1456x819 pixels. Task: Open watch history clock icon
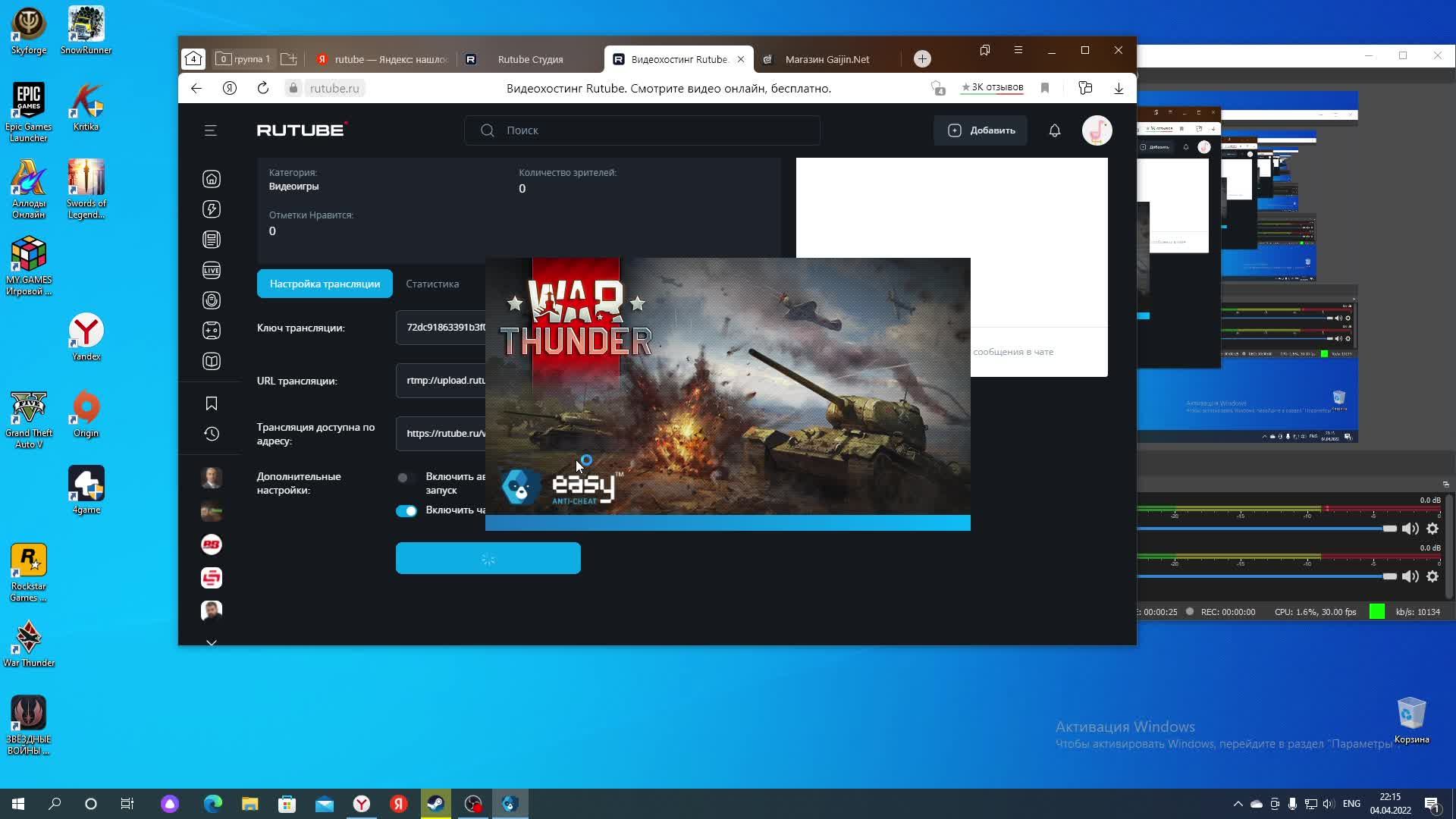point(212,434)
